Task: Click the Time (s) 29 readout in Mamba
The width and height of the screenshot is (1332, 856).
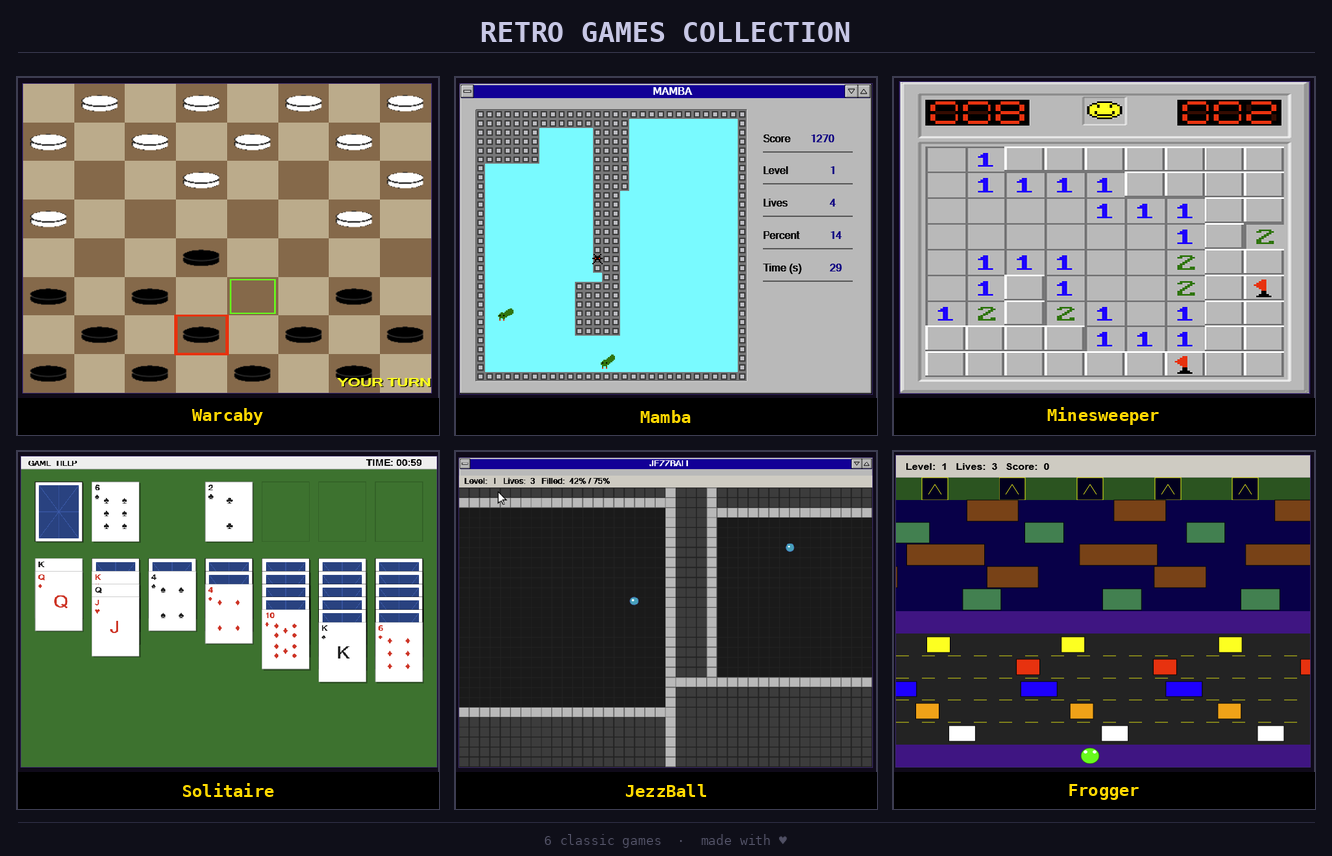Action: (x=802, y=268)
